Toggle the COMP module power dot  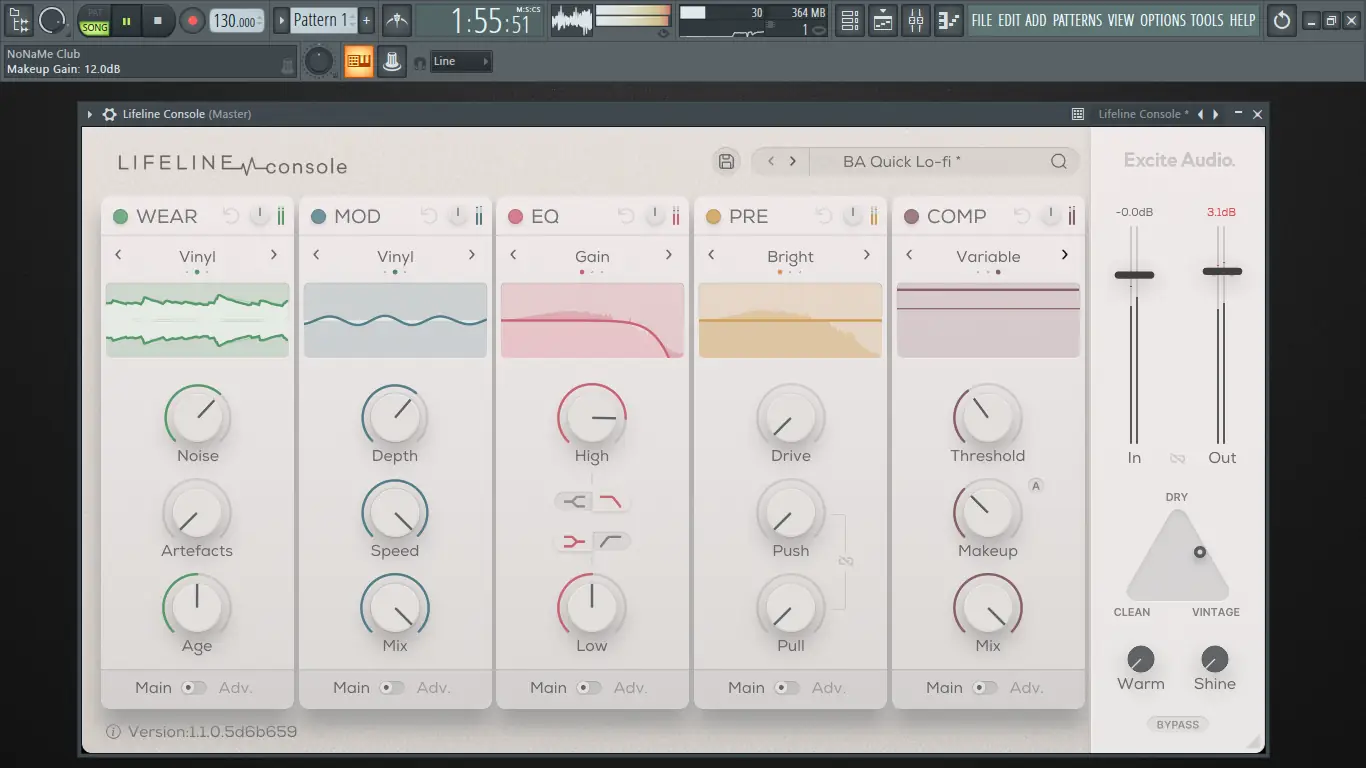(911, 216)
